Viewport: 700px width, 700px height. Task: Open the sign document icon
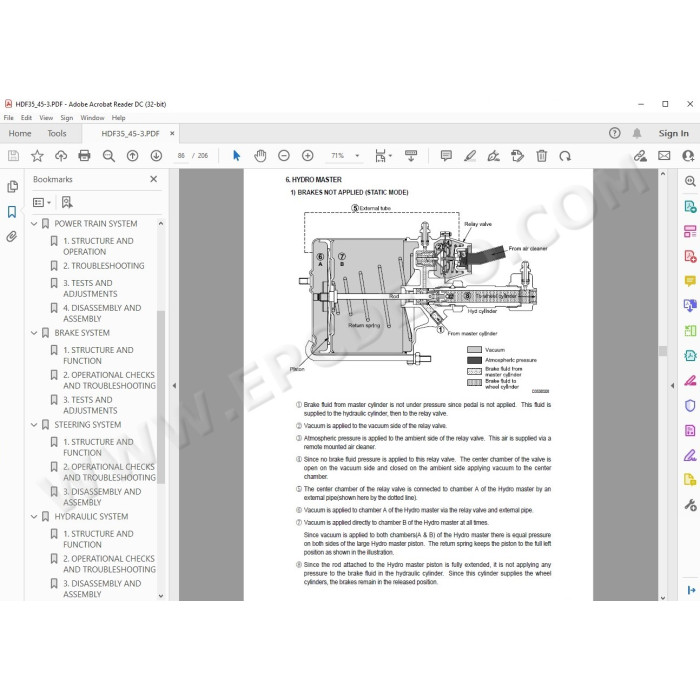(x=493, y=155)
